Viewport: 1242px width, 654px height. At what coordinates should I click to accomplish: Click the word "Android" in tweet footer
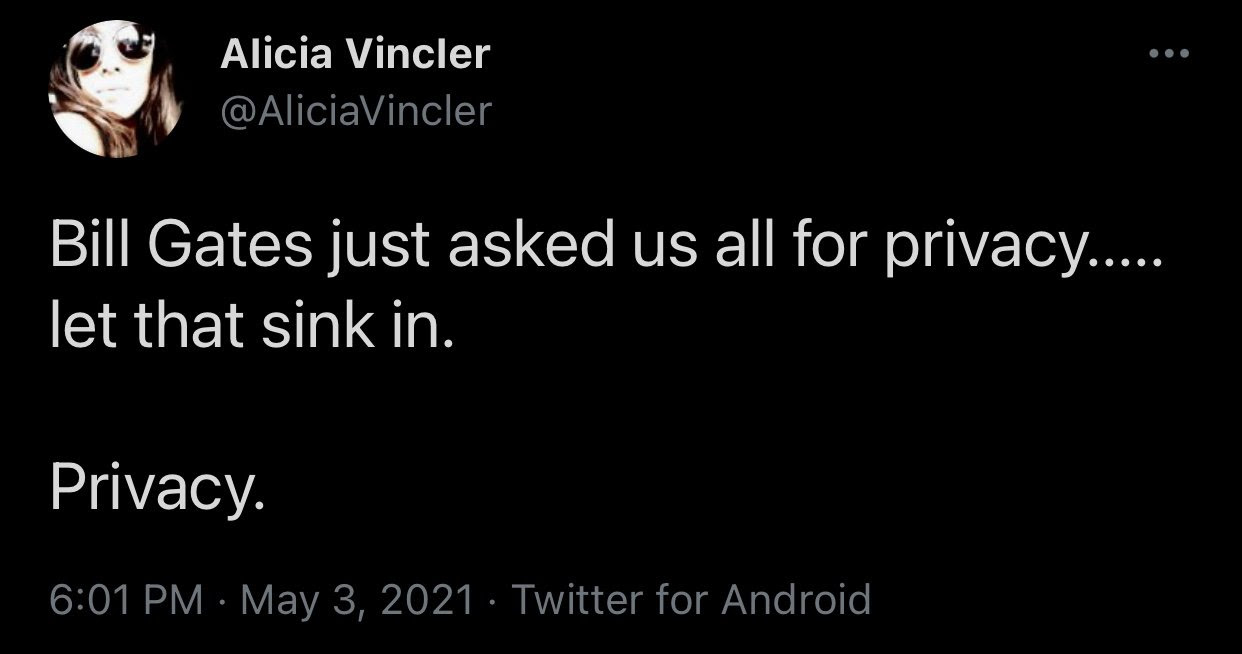pyautogui.click(x=796, y=599)
